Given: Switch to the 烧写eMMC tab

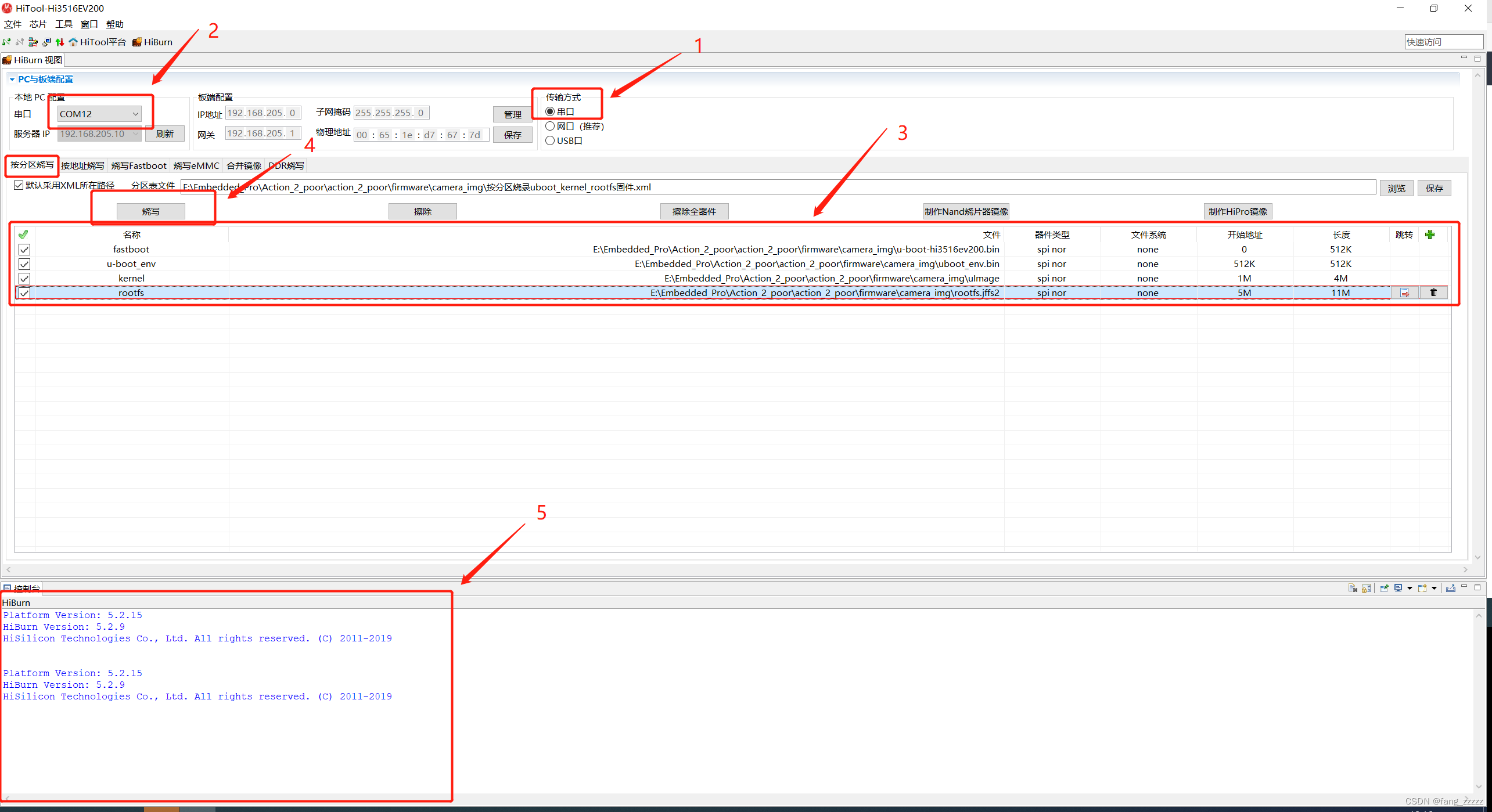Looking at the screenshot, I should (x=196, y=165).
